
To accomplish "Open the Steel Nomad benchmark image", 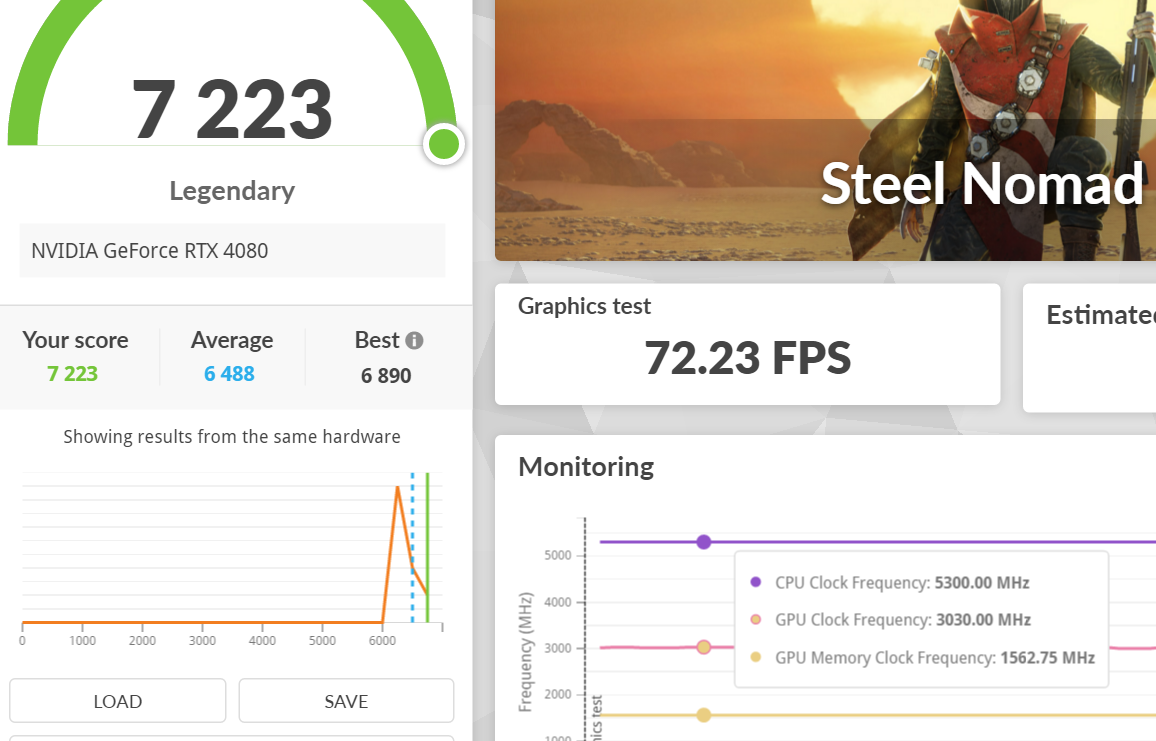I will click(825, 130).
